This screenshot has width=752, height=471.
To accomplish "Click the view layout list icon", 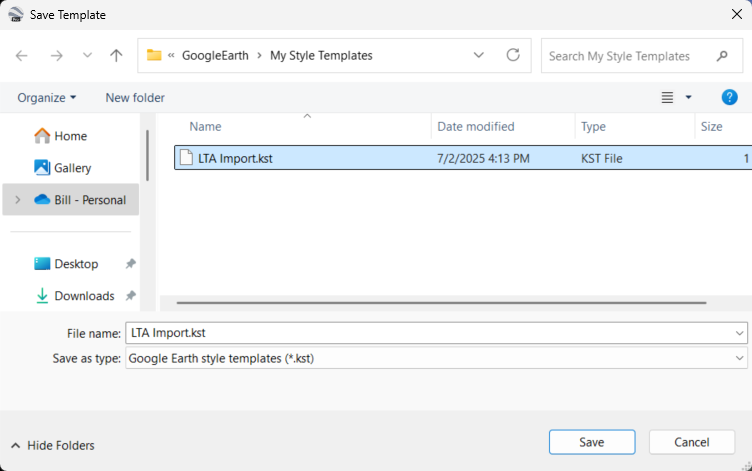I will [x=667, y=97].
